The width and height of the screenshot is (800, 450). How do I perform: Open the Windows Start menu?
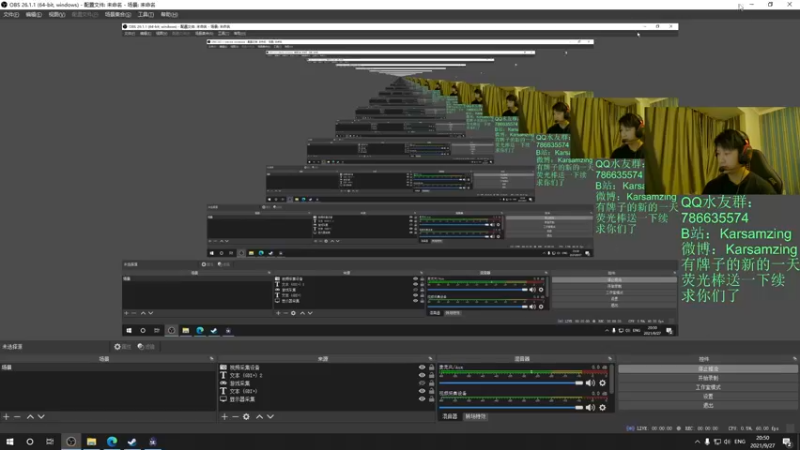click(10, 442)
